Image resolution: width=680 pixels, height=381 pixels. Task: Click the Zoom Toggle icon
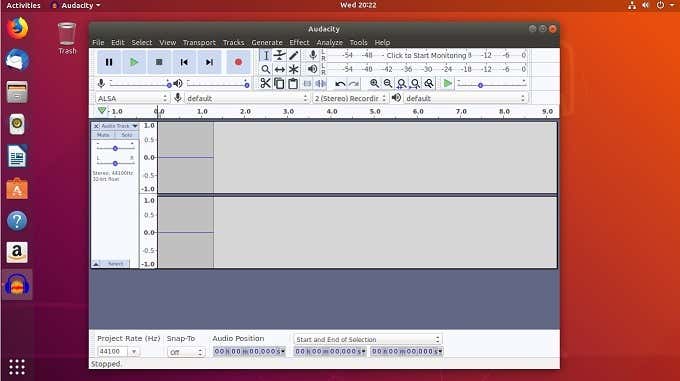pyautogui.click(x=429, y=83)
